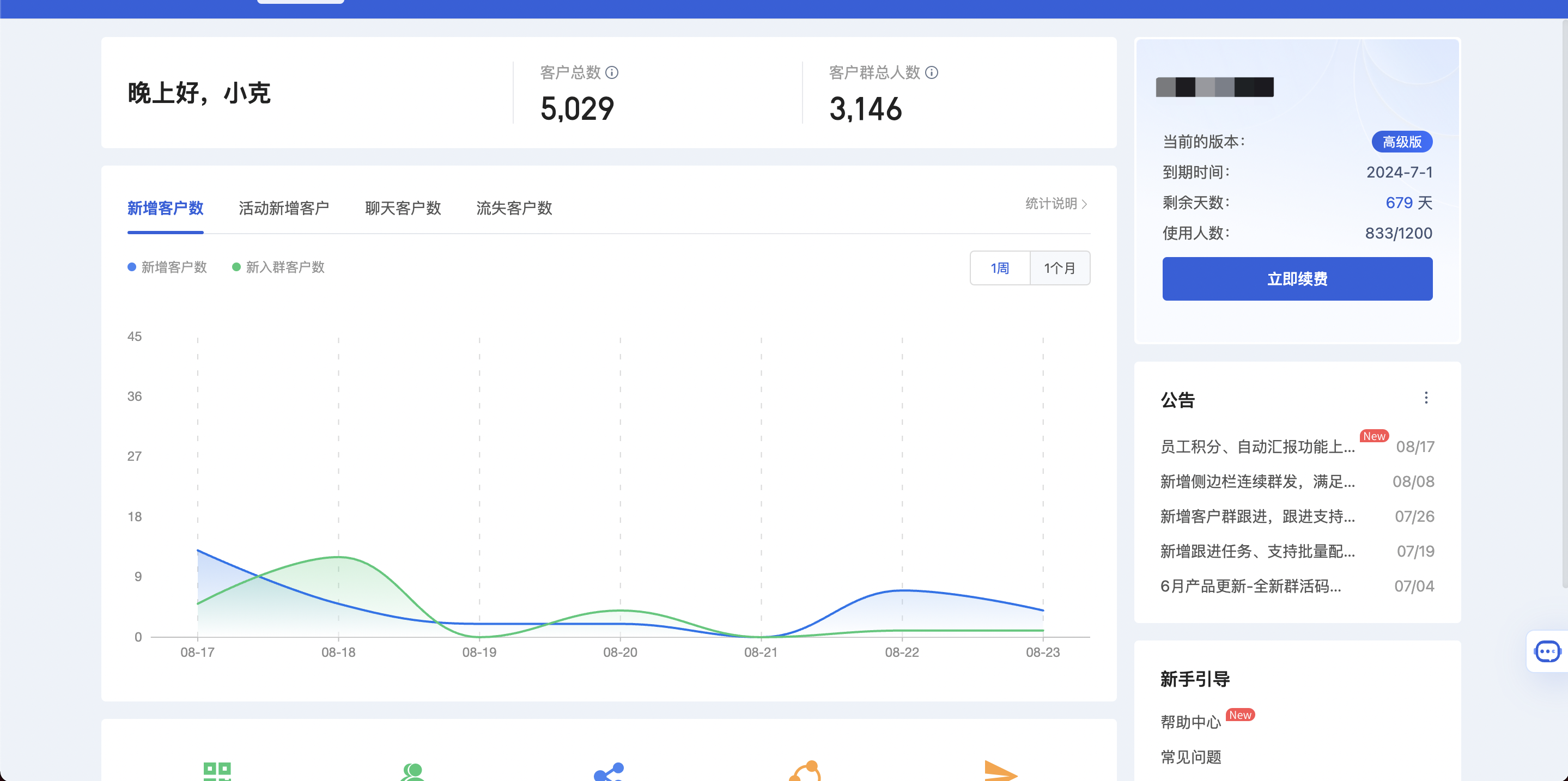Open the three-dot menu in 公告 panel
This screenshot has width=1568, height=781.
pos(1426,398)
